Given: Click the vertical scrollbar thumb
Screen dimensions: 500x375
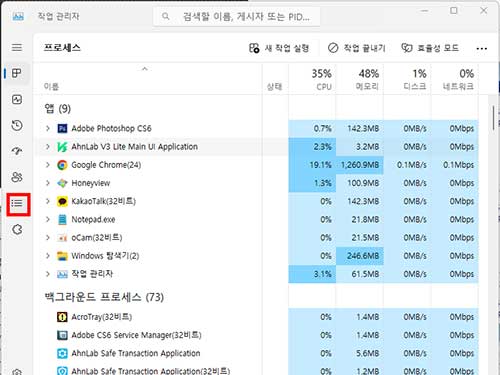Looking at the screenshot, I should coord(493,118).
